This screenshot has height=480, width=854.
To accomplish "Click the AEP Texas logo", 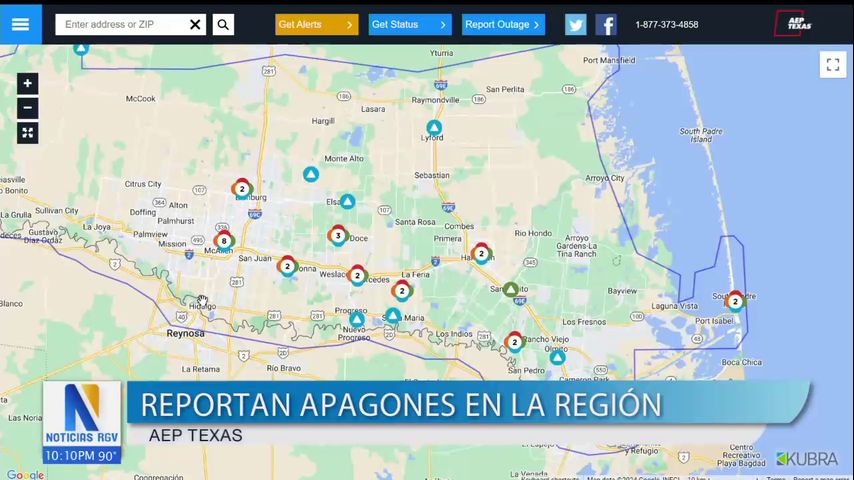I will (x=794, y=24).
